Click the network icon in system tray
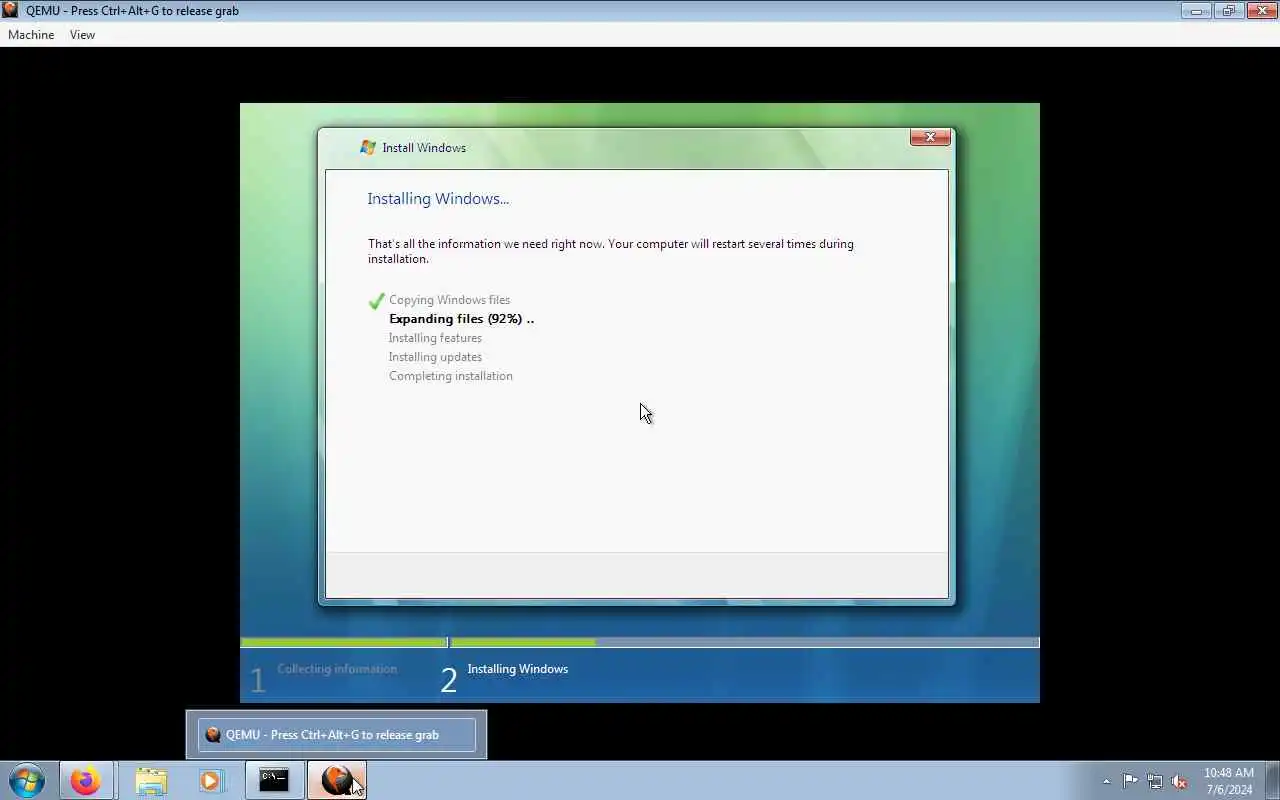Viewport: 1280px width, 800px height. (1155, 781)
